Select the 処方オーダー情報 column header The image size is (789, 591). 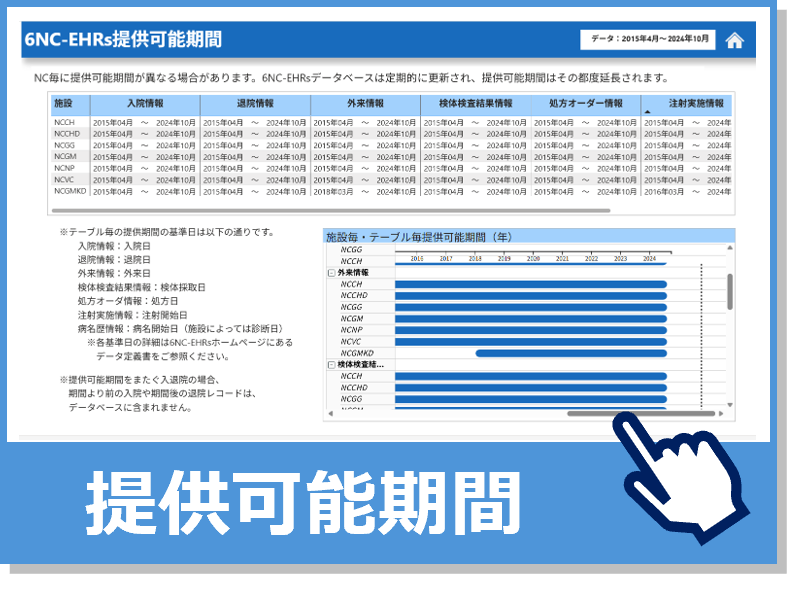[x=585, y=104]
